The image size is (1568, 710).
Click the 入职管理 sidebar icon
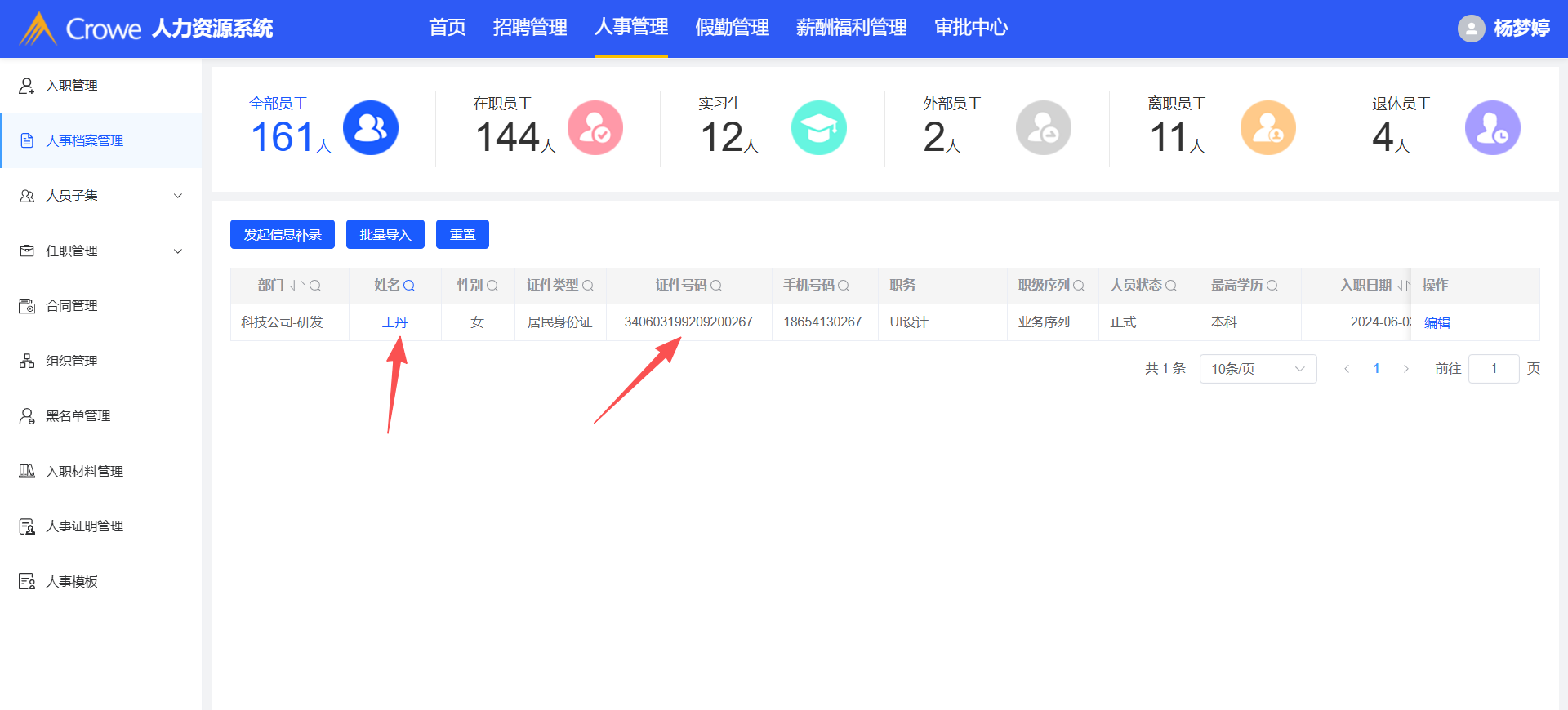27,86
